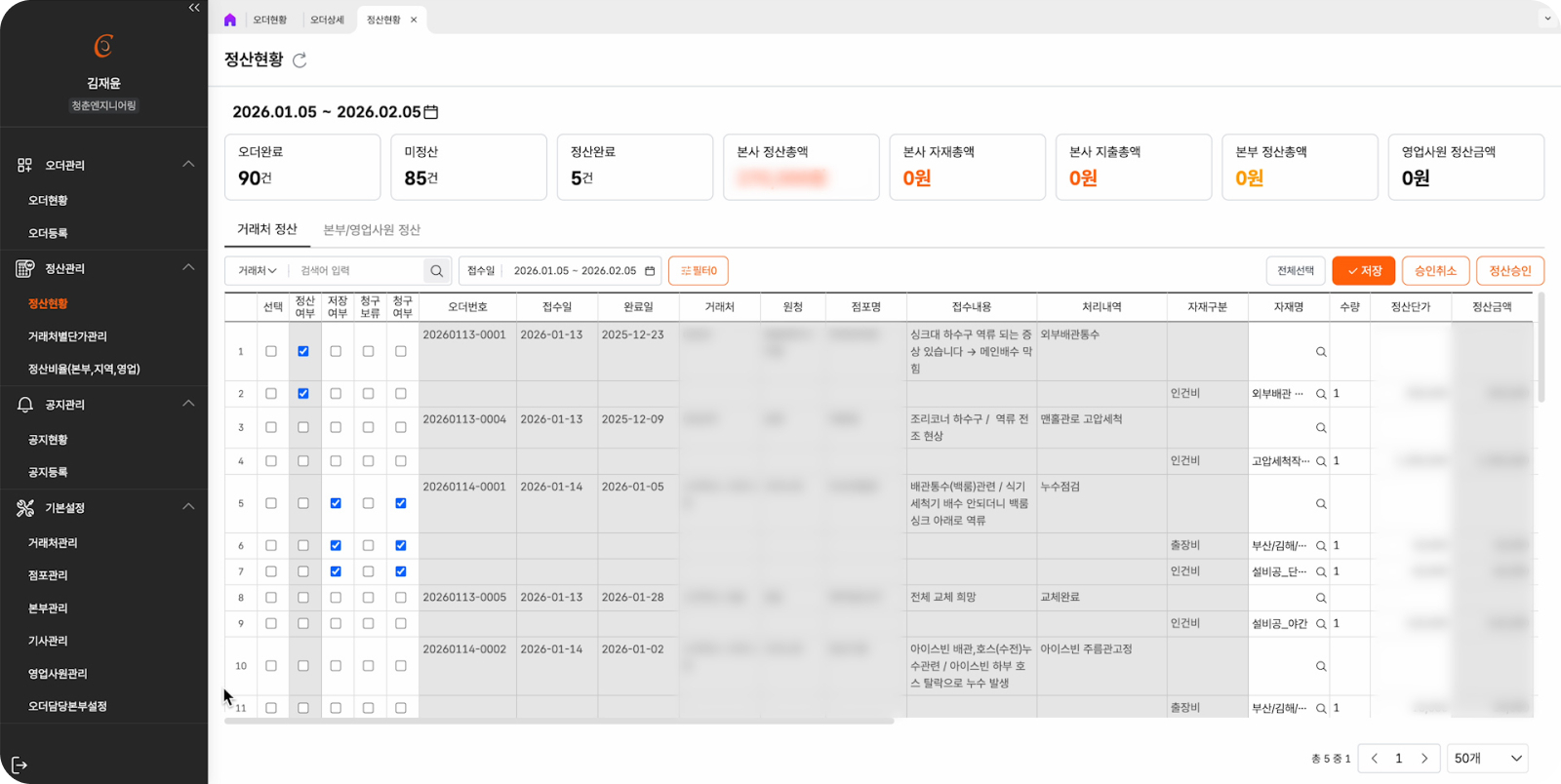Click the search magnifier in 검색어 field

pos(436,271)
